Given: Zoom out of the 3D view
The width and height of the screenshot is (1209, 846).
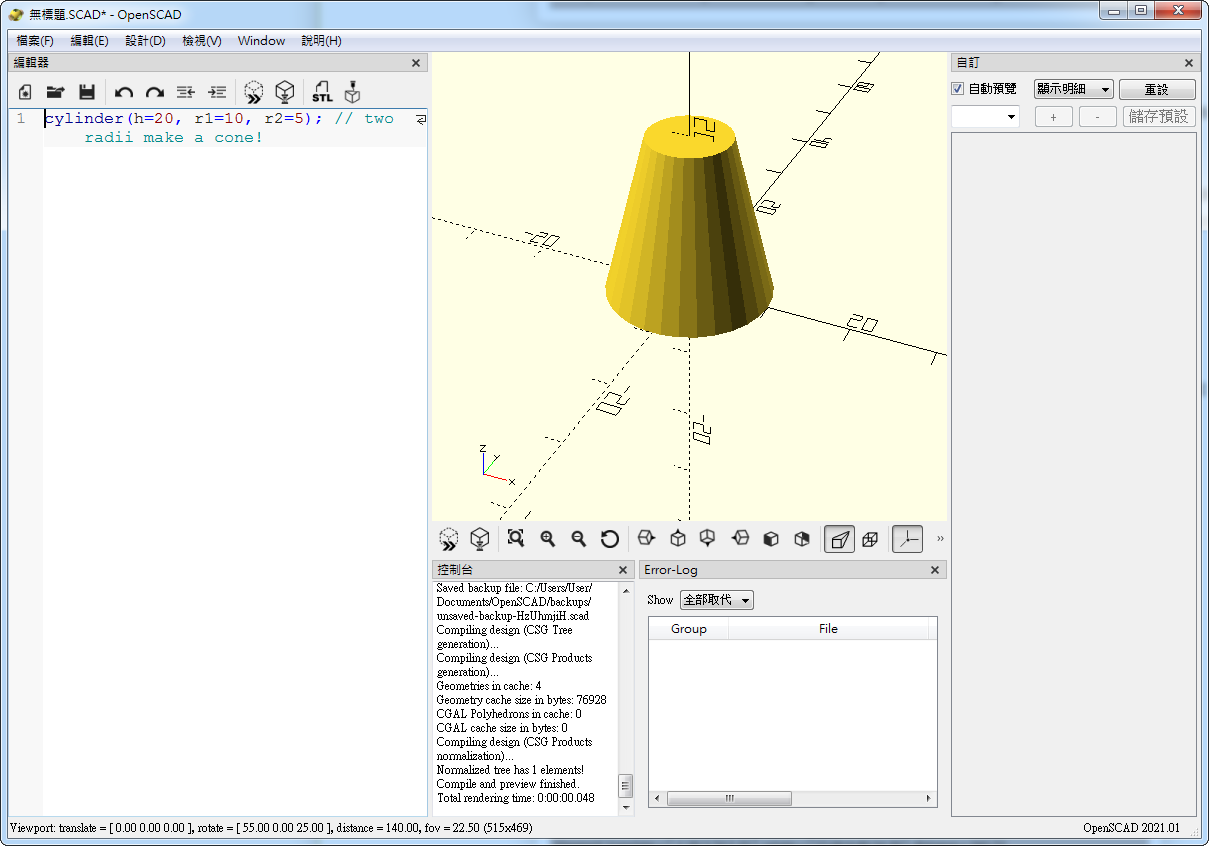Looking at the screenshot, I should point(579,538).
